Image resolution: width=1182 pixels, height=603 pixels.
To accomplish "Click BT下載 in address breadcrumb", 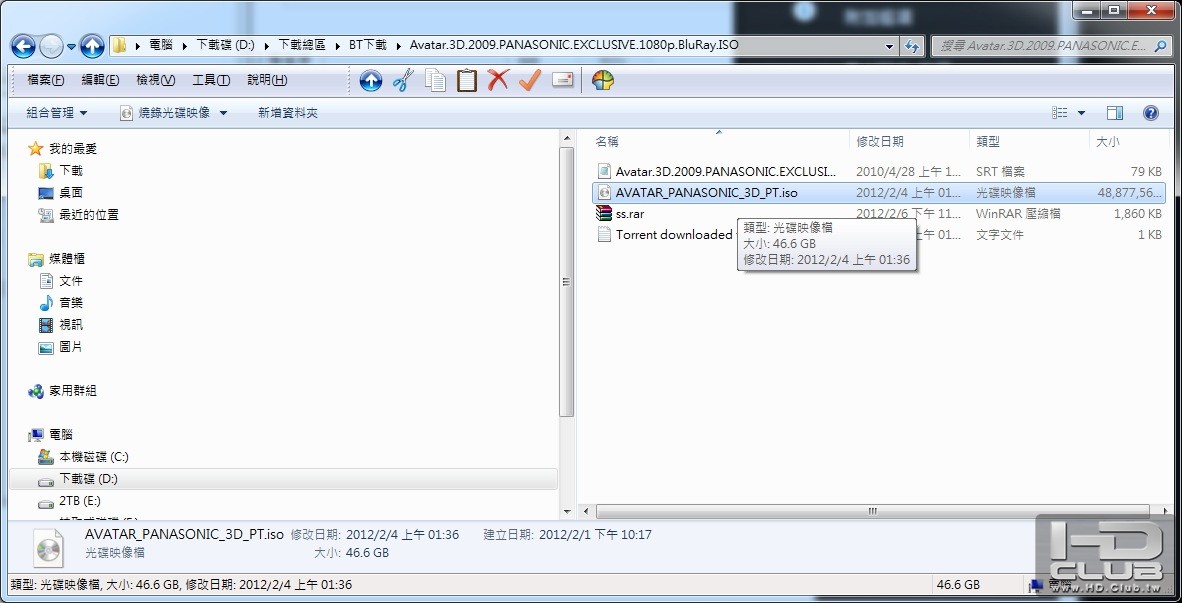I will pyautogui.click(x=367, y=45).
